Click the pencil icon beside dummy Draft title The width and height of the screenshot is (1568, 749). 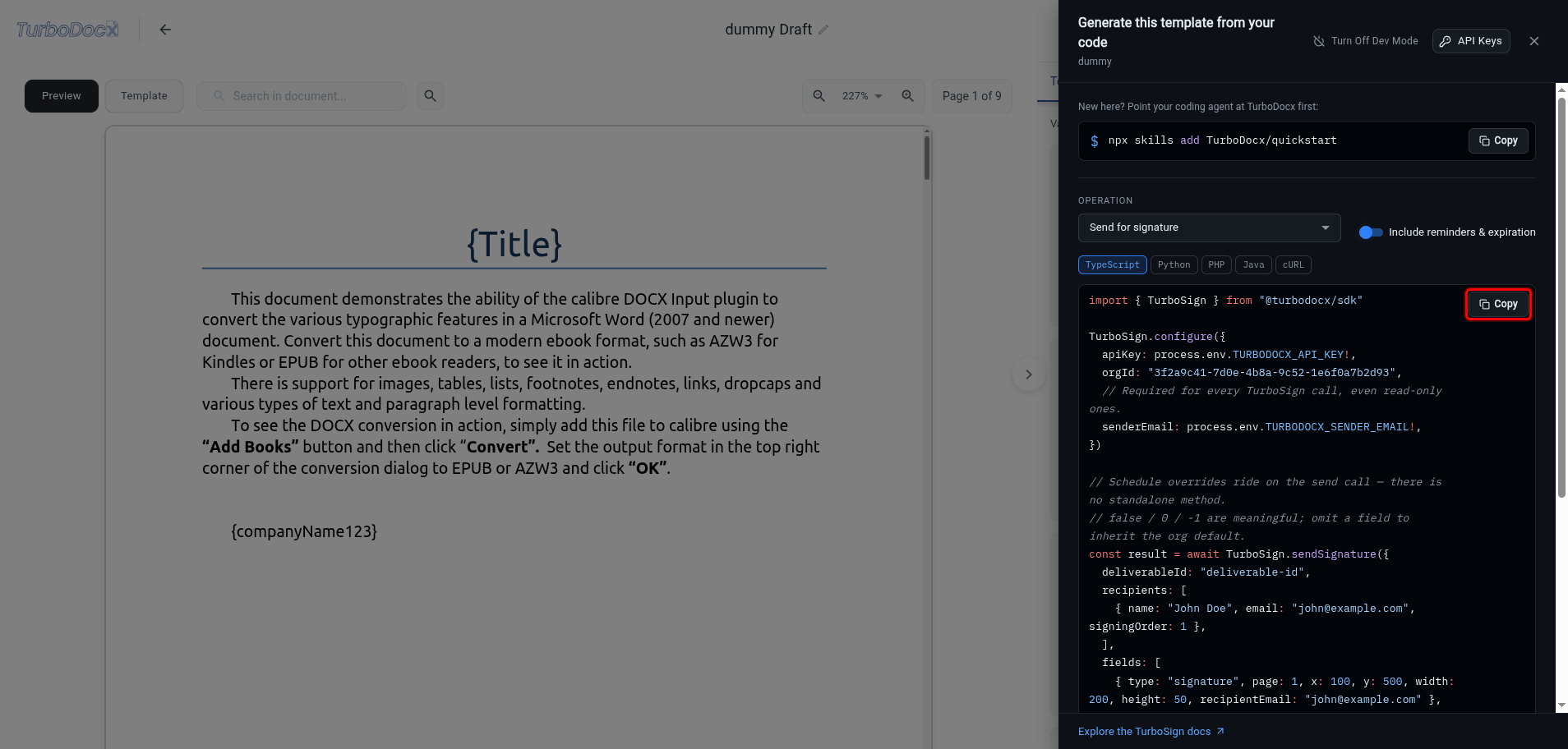823,30
